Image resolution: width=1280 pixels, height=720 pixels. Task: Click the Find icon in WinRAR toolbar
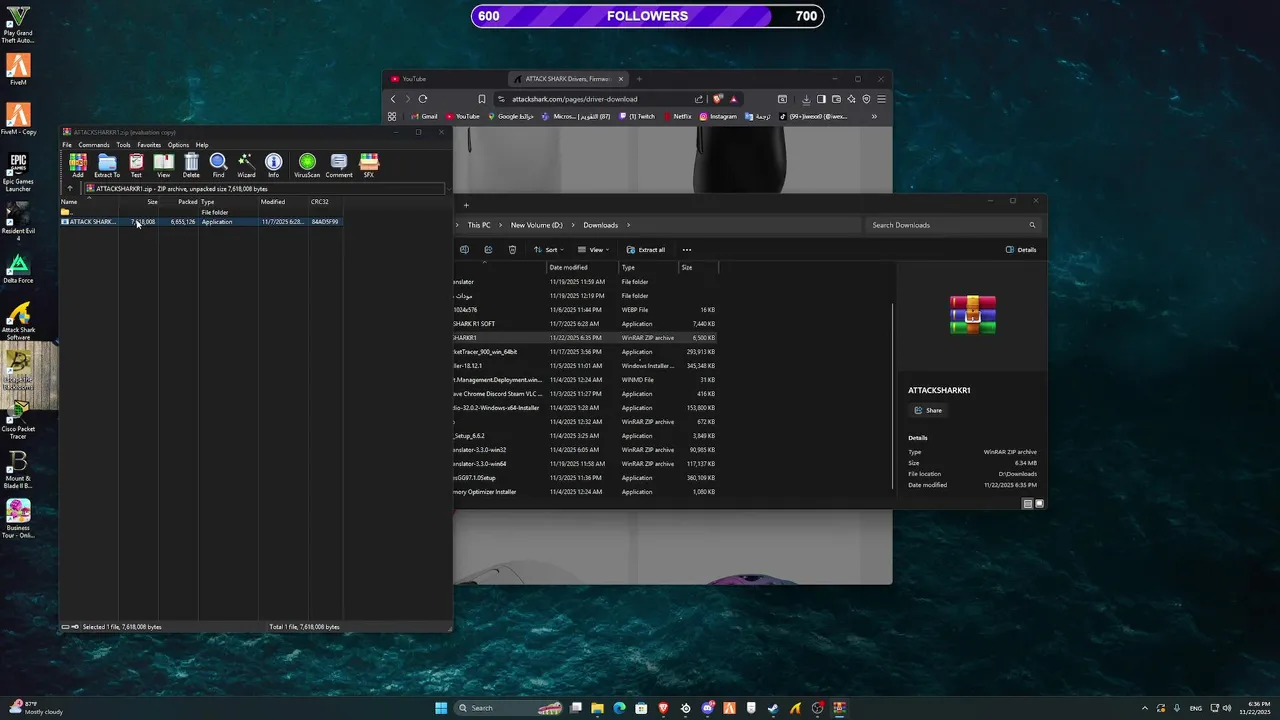[x=218, y=165]
